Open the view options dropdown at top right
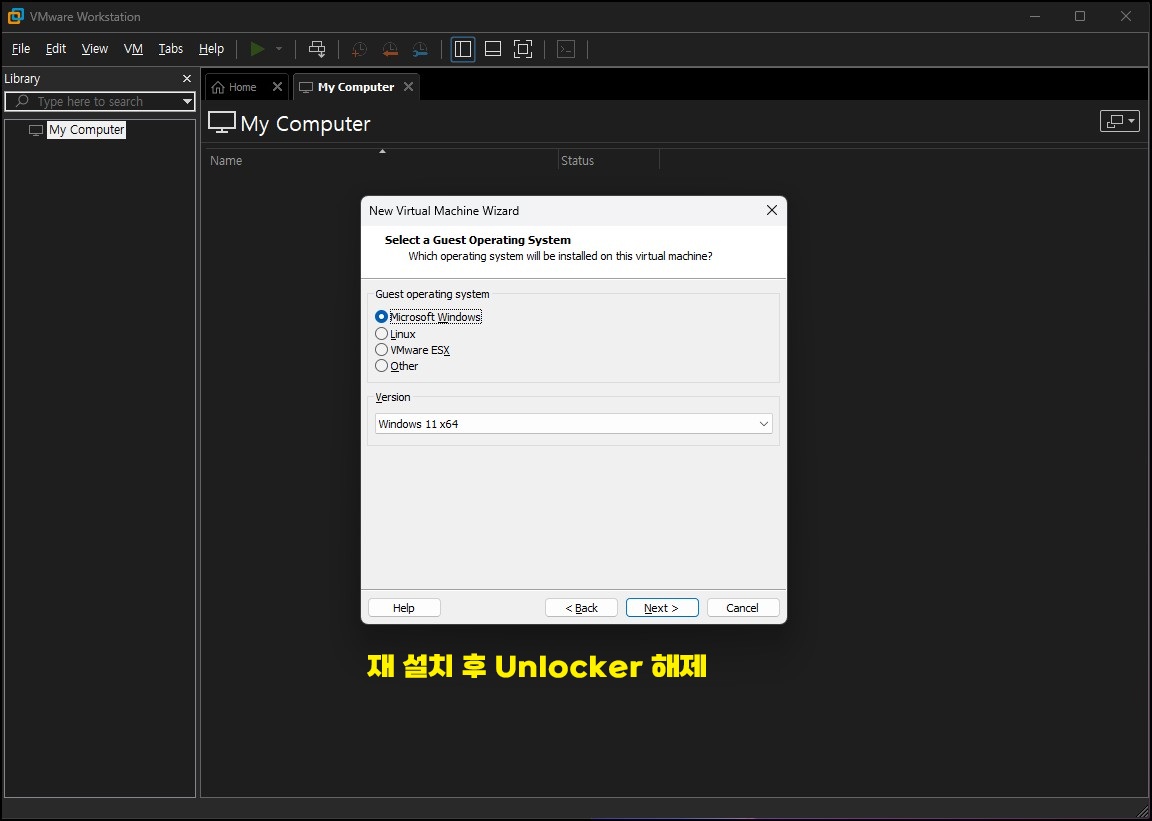1152x821 pixels. (1120, 121)
